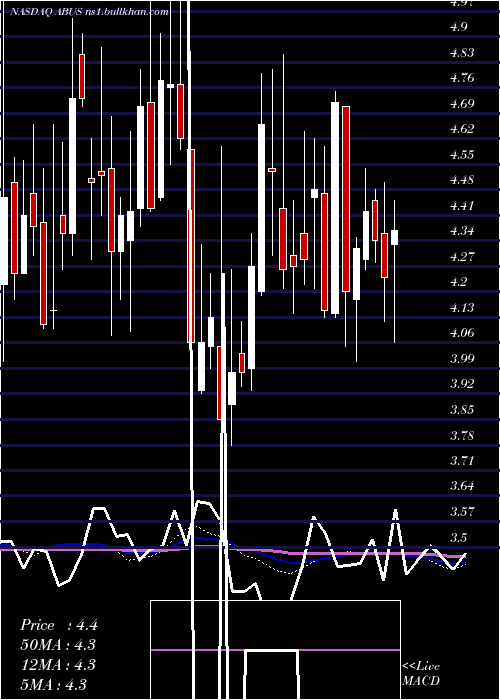The height and width of the screenshot is (700, 500).
Task: Click the 4.13 price axis label
Action: (x=462, y=308)
